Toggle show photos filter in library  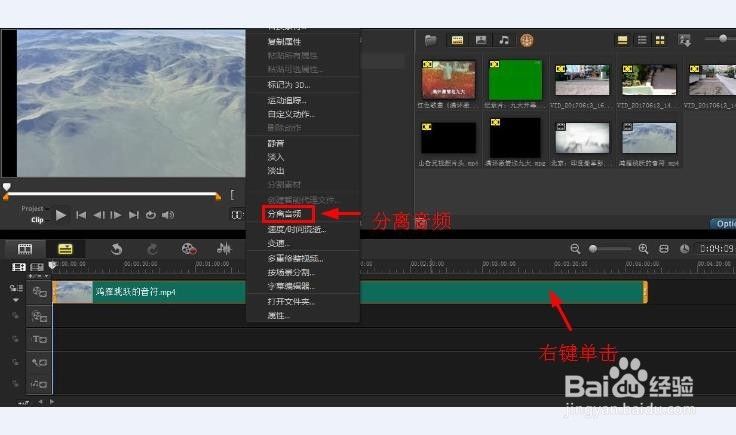(481, 40)
